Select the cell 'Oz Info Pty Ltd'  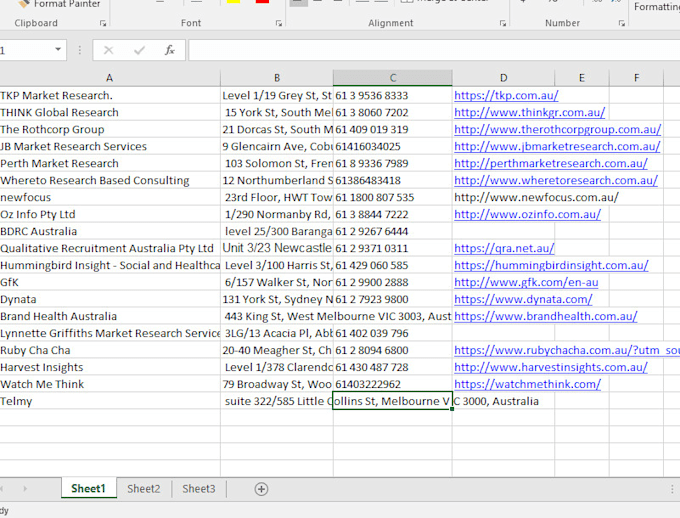click(110, 214)
